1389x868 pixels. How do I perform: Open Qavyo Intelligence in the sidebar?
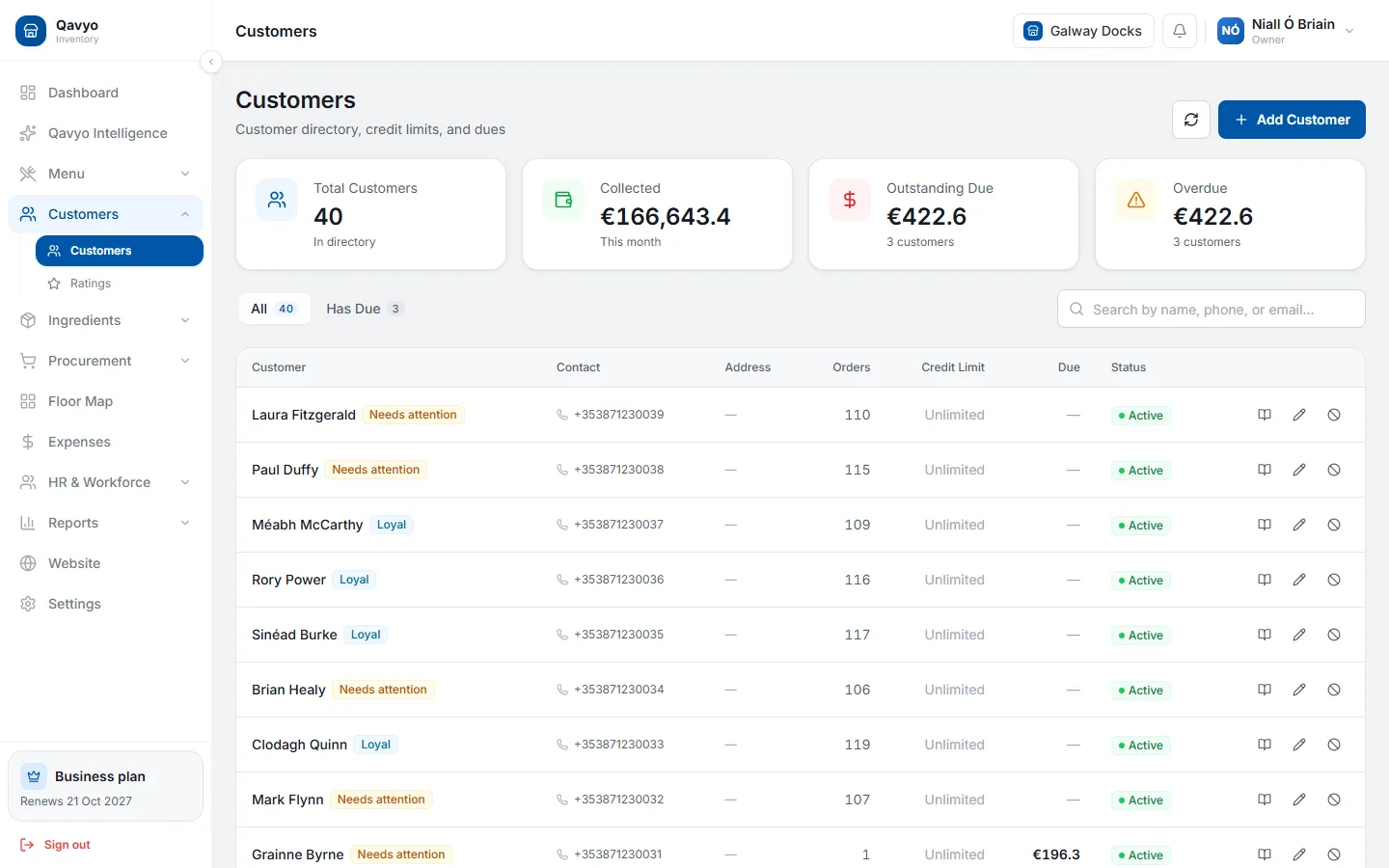(105, 133)
